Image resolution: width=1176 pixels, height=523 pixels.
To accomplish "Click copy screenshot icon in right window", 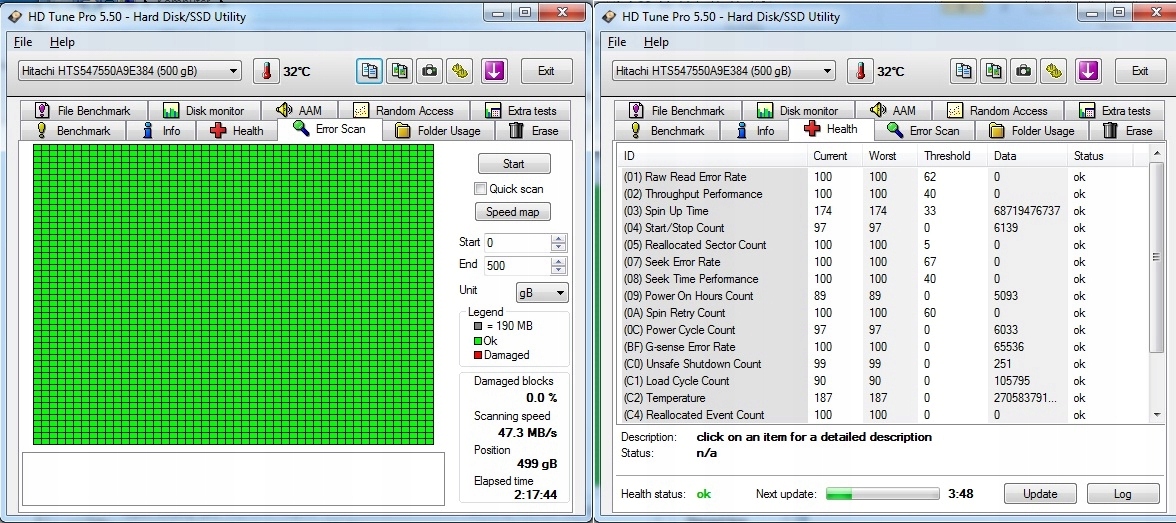I will [994, 71].
